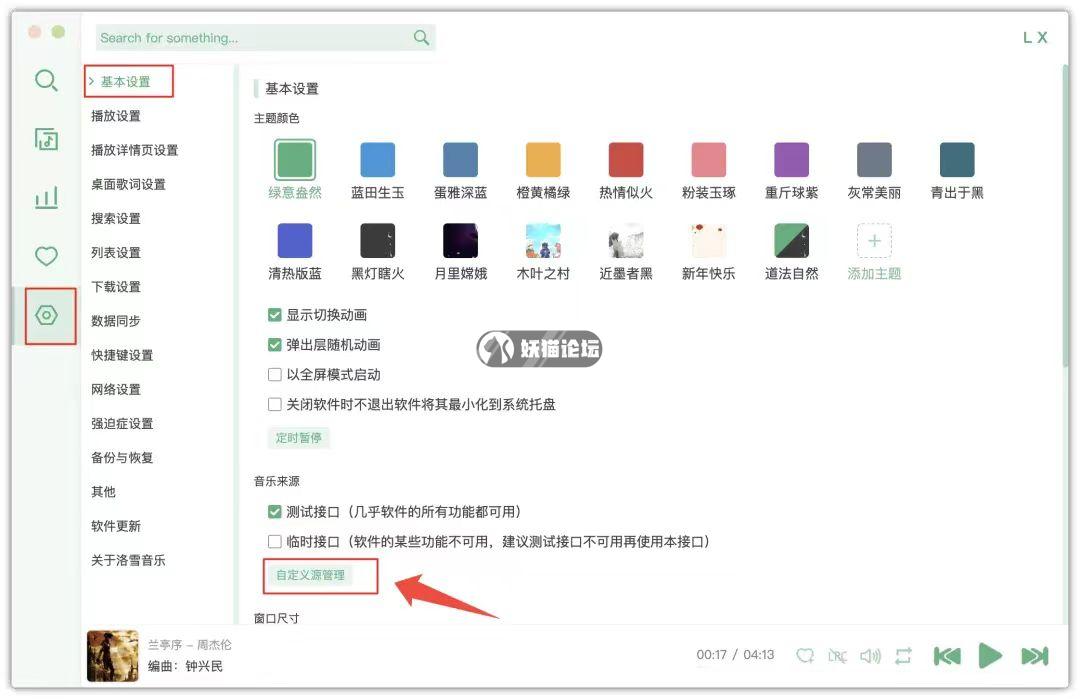Open the 基本设置 settings section

coord(125,82)
